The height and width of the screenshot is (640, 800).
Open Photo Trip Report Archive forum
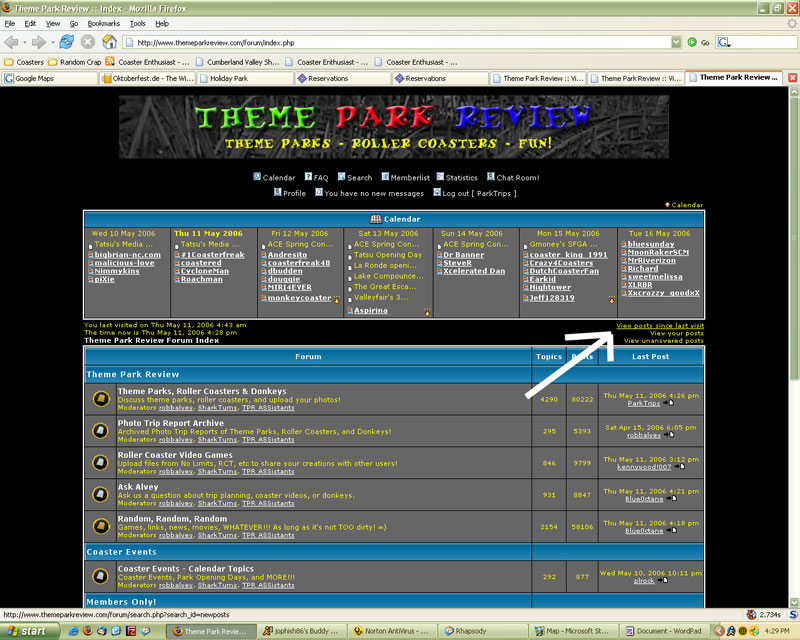click(x=170, y=423)
